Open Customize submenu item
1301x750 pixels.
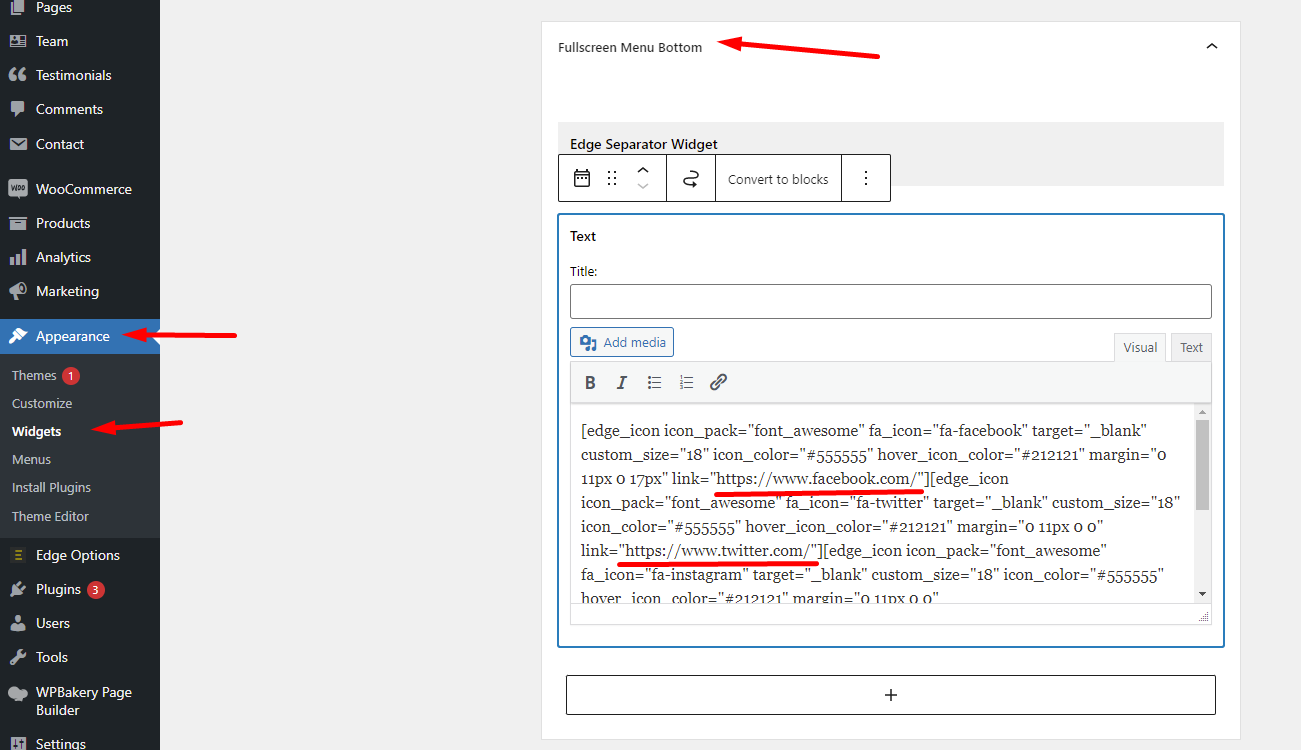coord(42,404)
